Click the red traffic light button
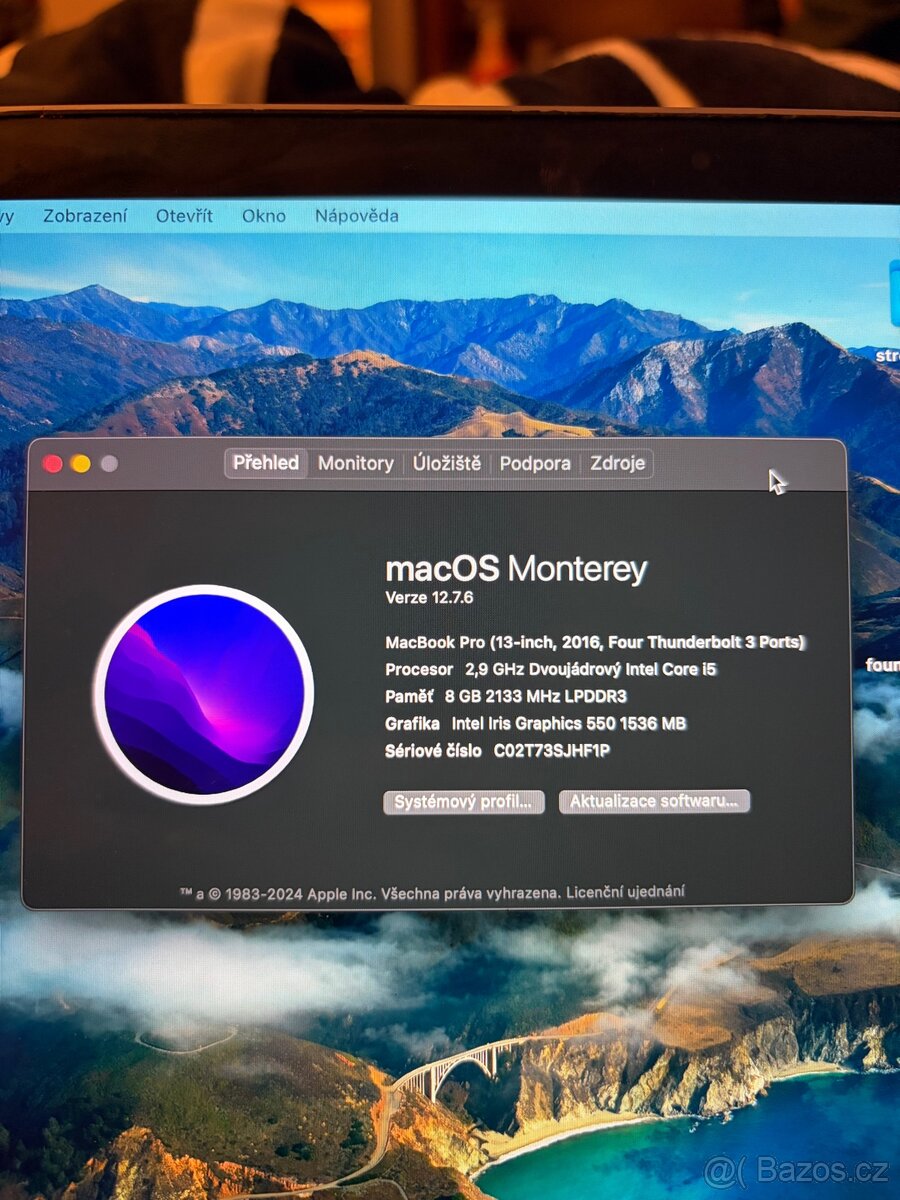Image resolution: width=900 pixels, height=1200 pixels. pos(50,463)
